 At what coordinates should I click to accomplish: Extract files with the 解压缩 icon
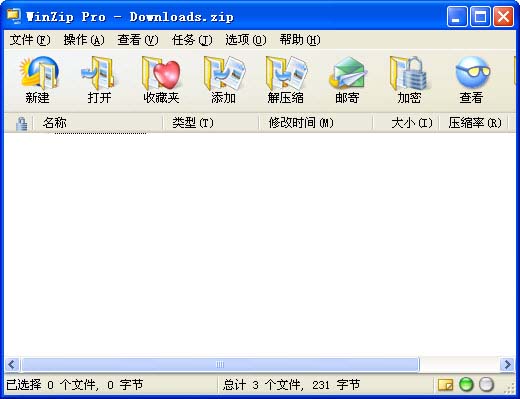[x=285, y=80]
